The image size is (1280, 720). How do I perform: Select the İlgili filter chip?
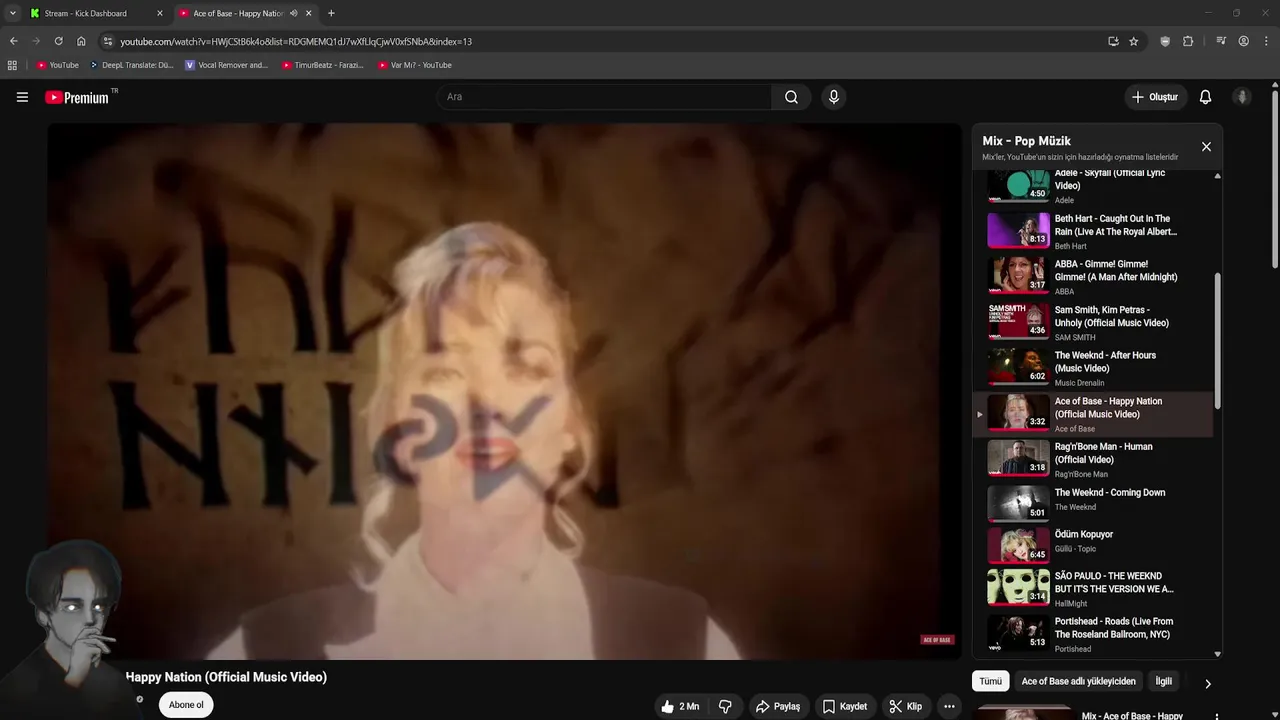pos(1163,681)
